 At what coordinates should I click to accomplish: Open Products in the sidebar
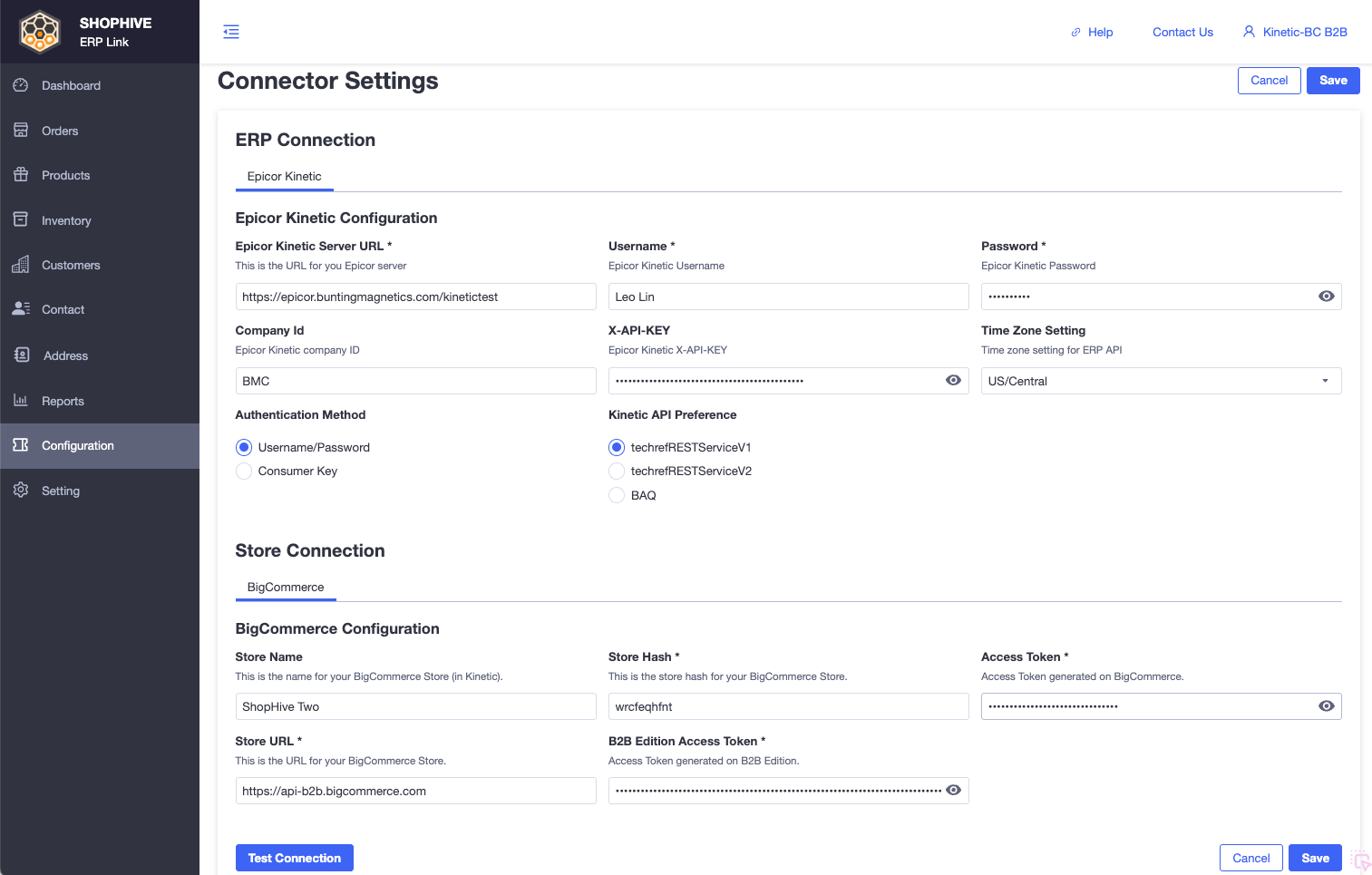tap(100, 175)
